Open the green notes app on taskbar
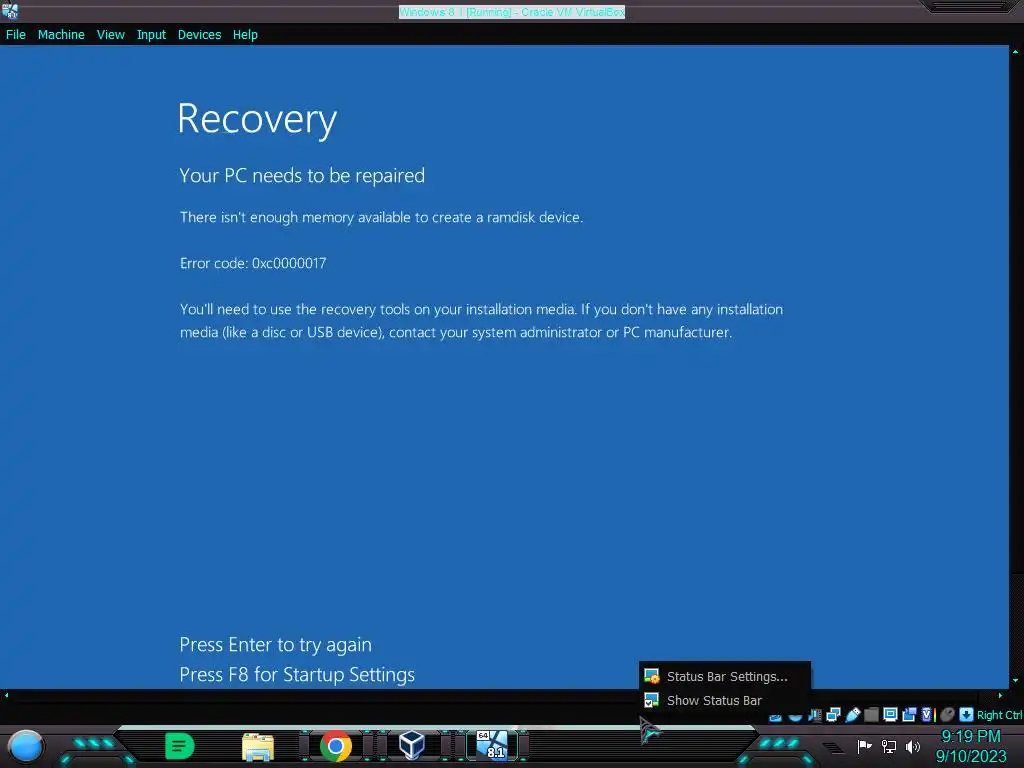 179,746
